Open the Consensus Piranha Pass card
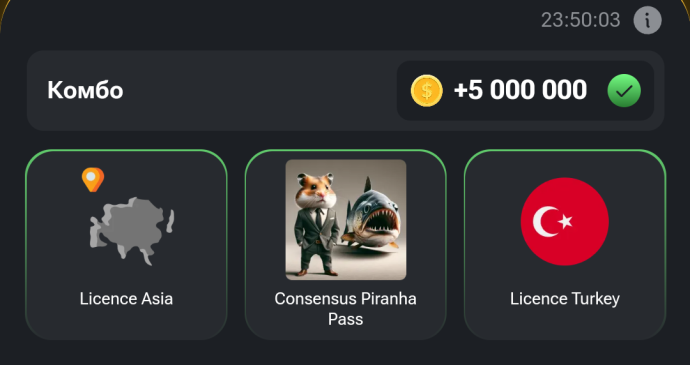This screenshot has height=365, width=690. click(345, 245)
